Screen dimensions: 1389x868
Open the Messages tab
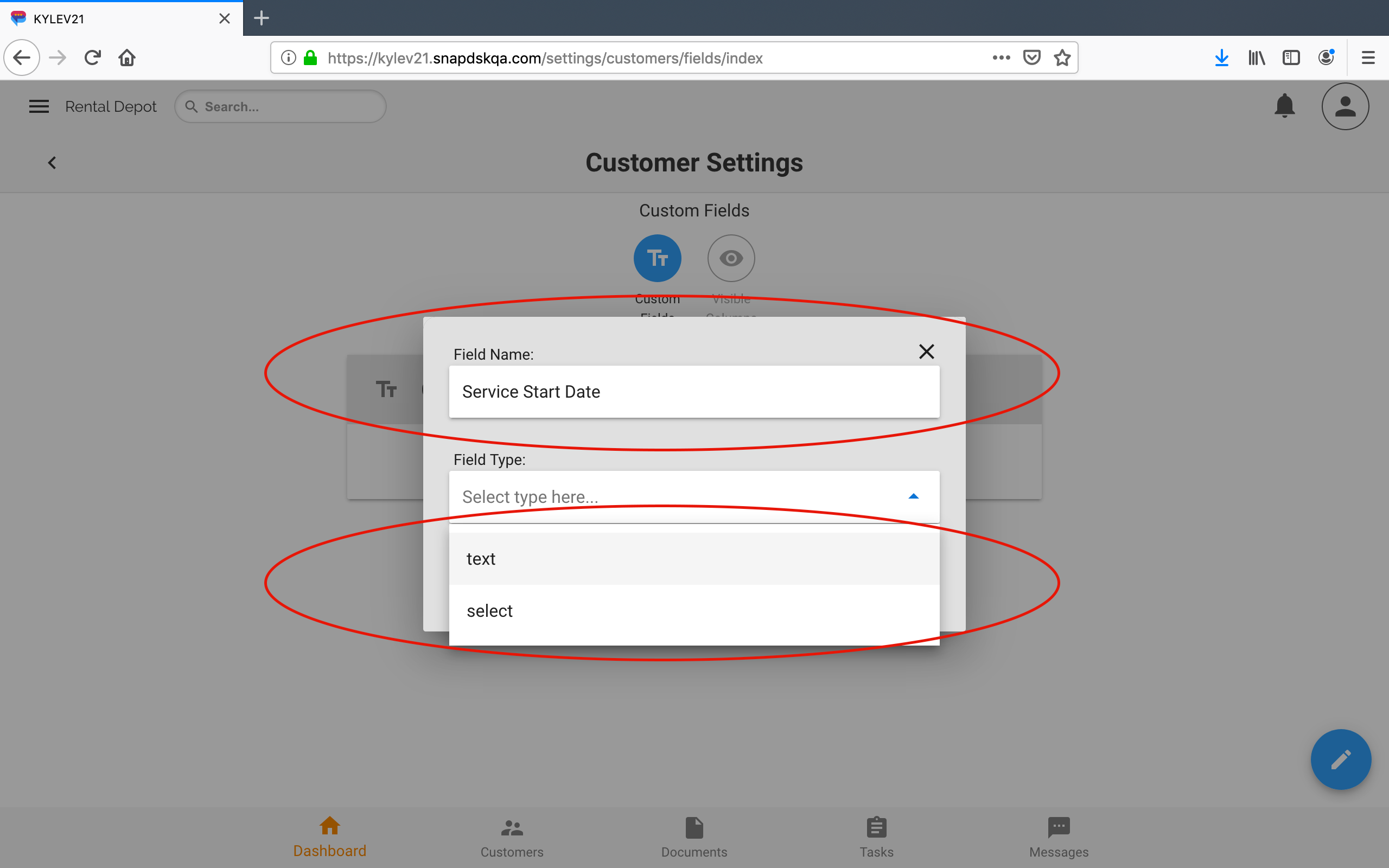(x=1059, y=837)
